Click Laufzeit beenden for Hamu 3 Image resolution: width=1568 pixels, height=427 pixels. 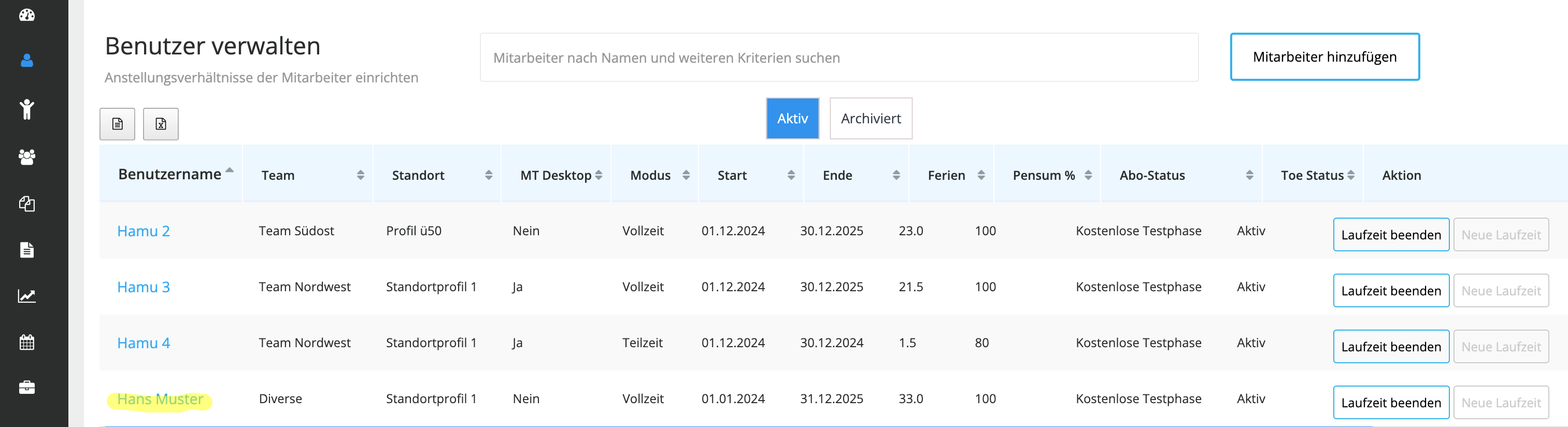[1391, 291]
